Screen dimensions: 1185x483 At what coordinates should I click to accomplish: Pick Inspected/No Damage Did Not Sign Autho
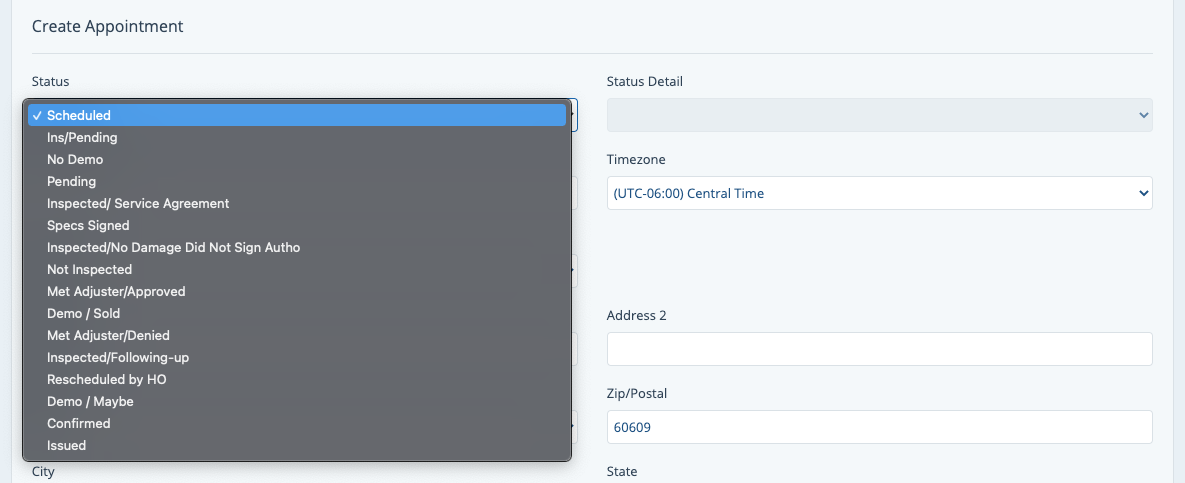pos(173,247)
